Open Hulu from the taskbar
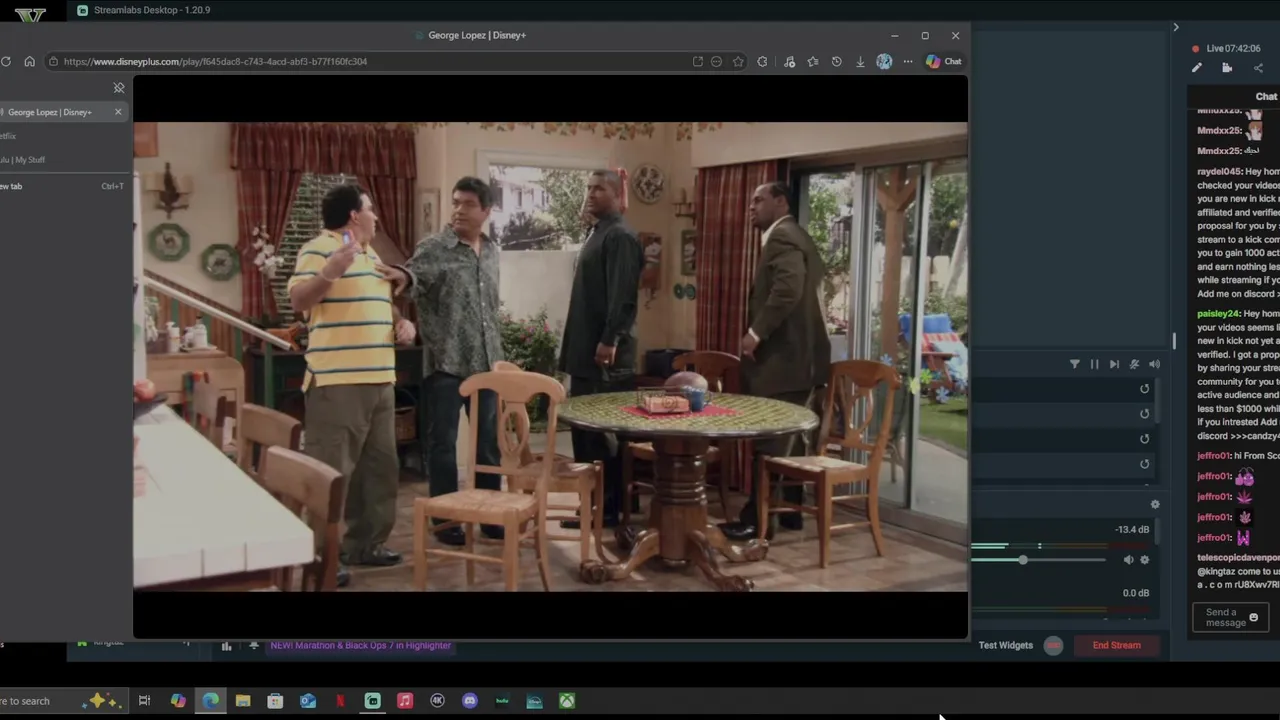The width and height of the screenshot is (1280, 720). 502,701
